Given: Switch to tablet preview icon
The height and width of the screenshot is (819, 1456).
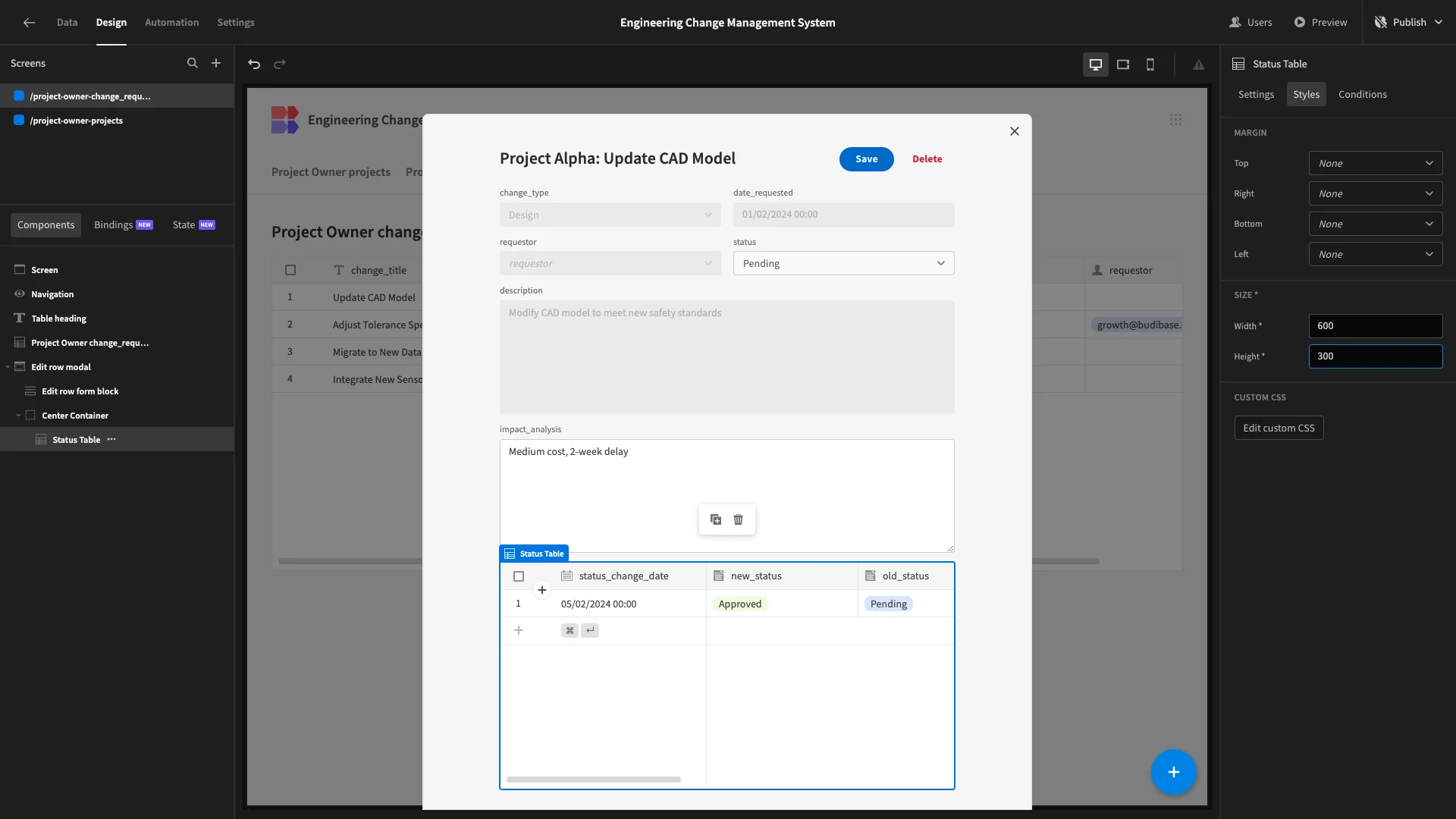Looking at the screenshot, I should [1123, 64].
